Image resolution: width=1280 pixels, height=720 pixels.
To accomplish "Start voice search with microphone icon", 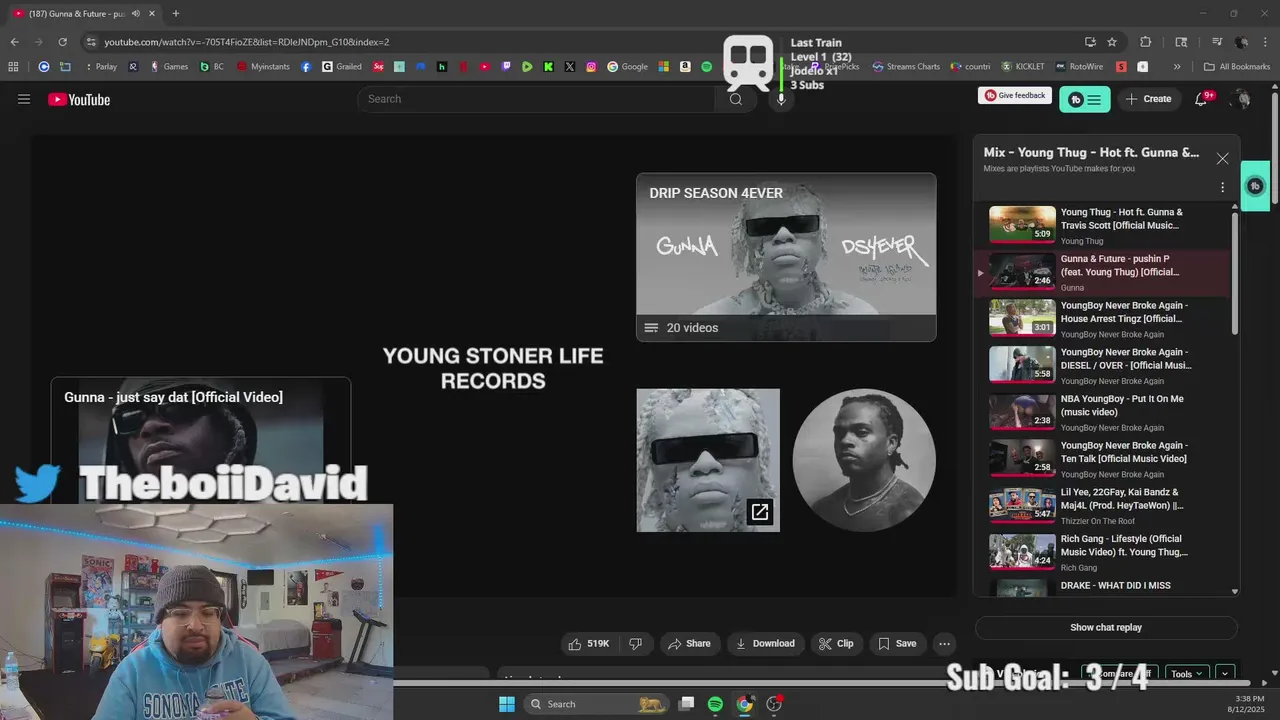I will click(x=781, y=99).
